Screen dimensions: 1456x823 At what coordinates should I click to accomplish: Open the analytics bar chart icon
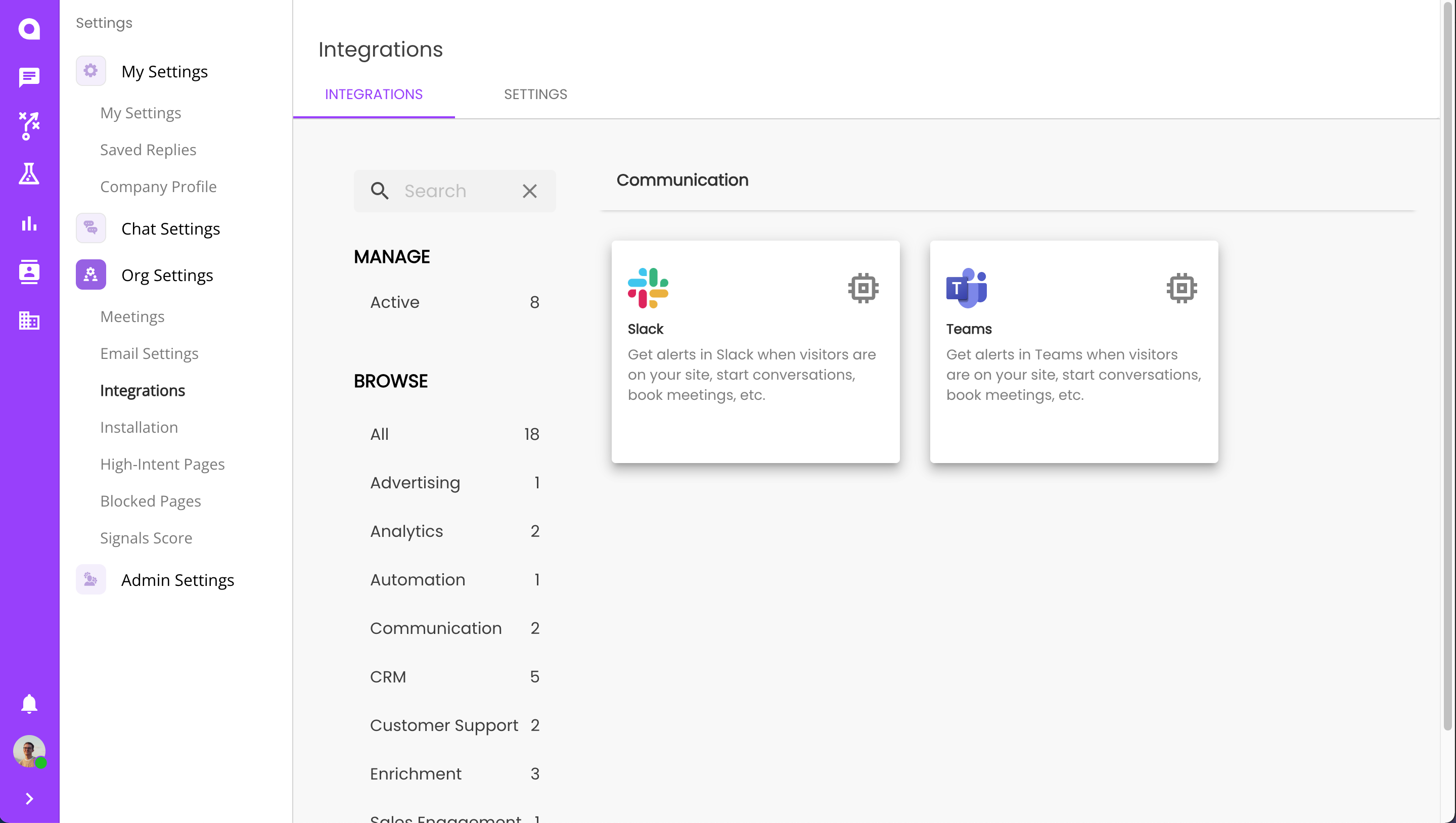[x=29, y=224]
